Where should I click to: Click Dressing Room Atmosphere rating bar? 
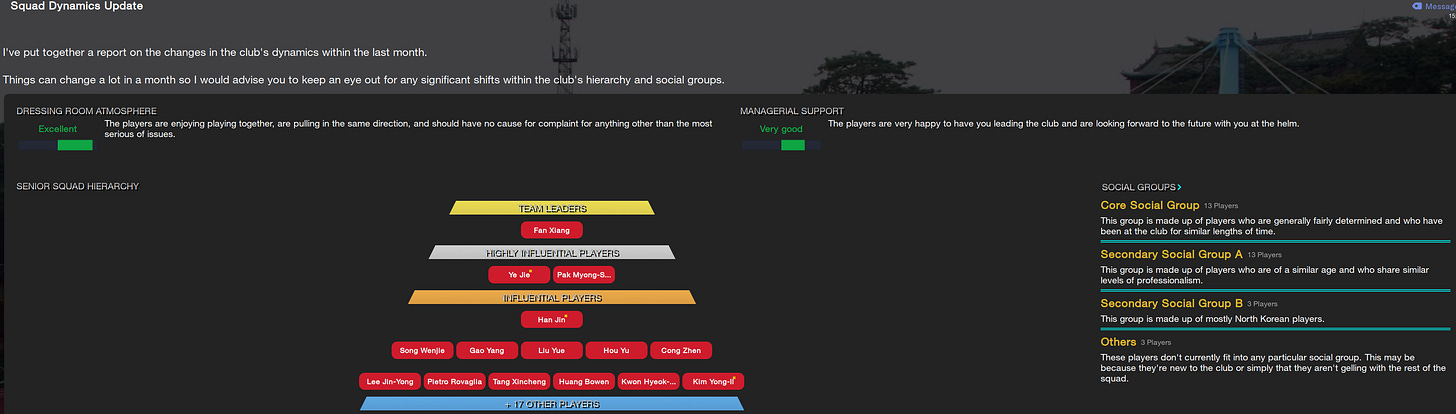pyautogui.click(x=55, y=145)
